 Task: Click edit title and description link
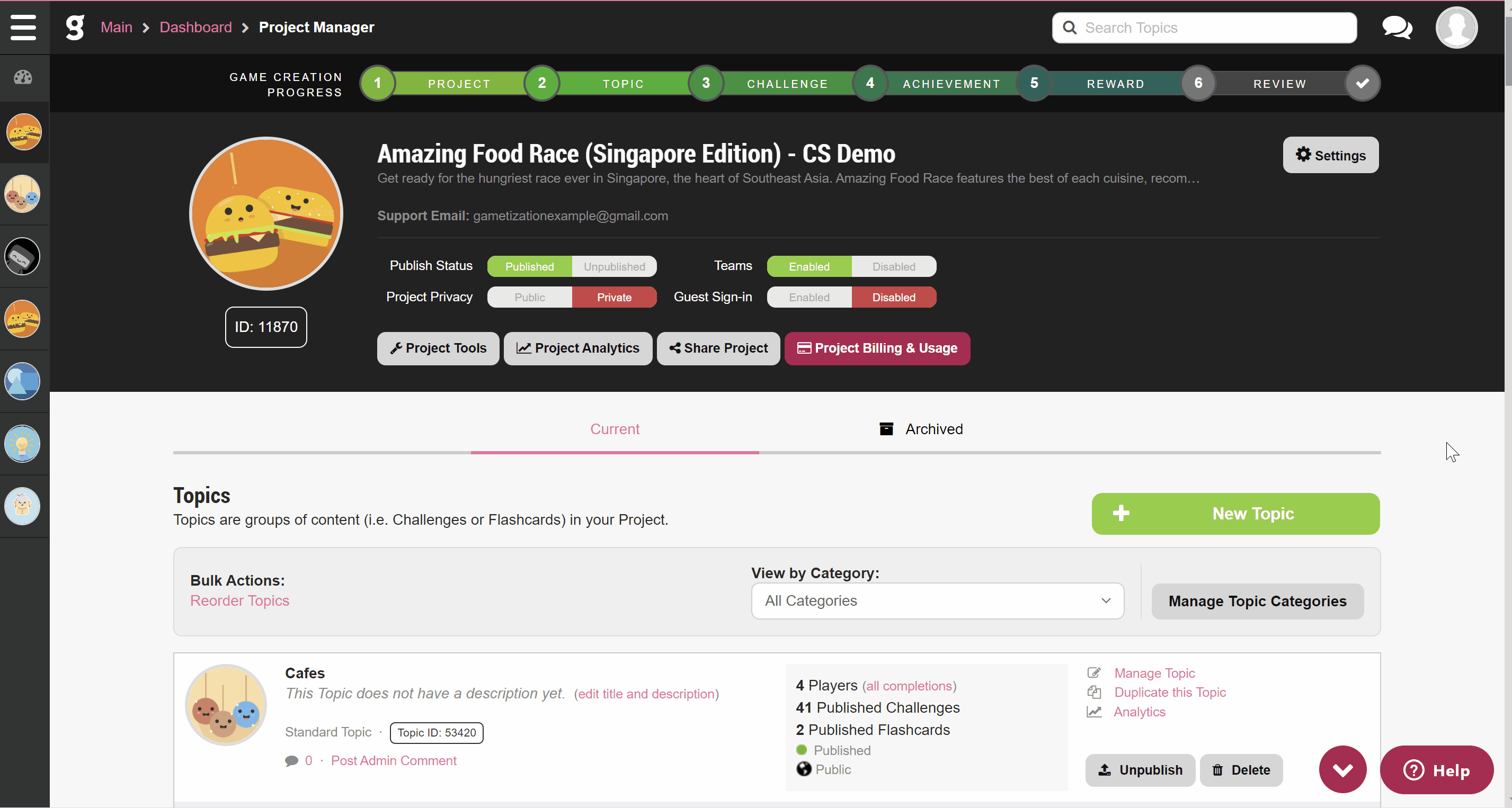(646, 694)
